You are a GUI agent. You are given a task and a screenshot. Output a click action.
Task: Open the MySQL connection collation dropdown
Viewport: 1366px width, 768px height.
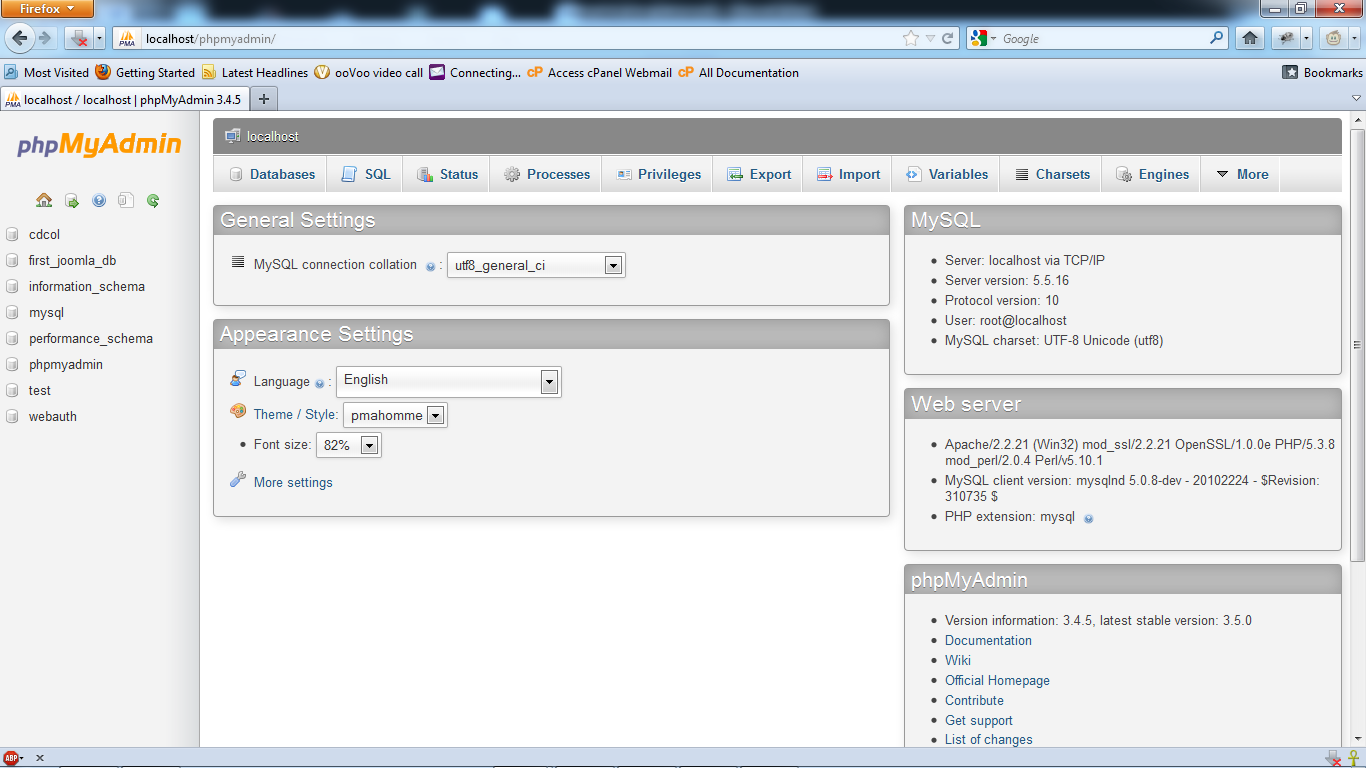coord(613,264)
